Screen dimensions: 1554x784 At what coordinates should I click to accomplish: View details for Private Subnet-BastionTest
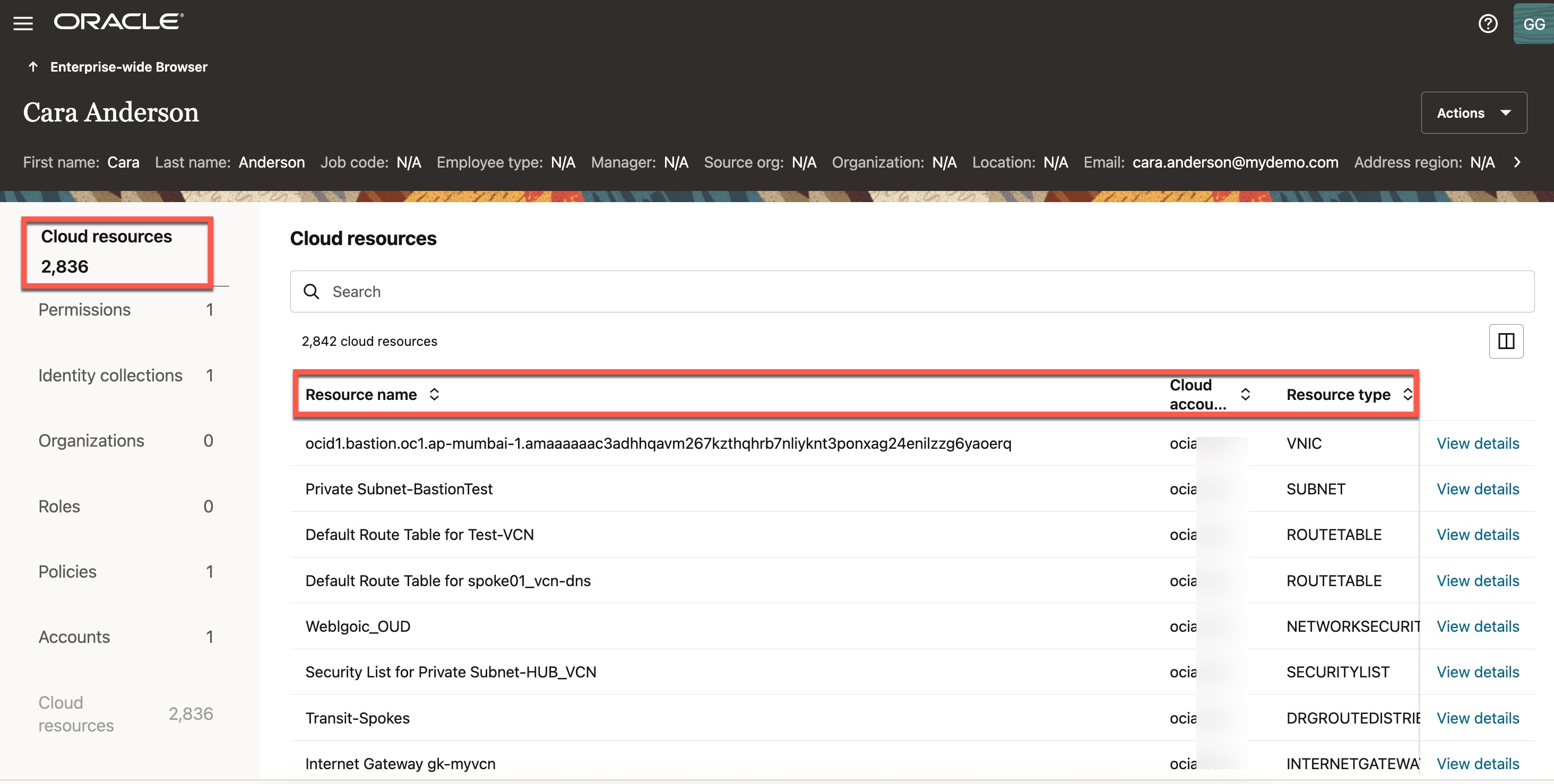[1478, 489]
